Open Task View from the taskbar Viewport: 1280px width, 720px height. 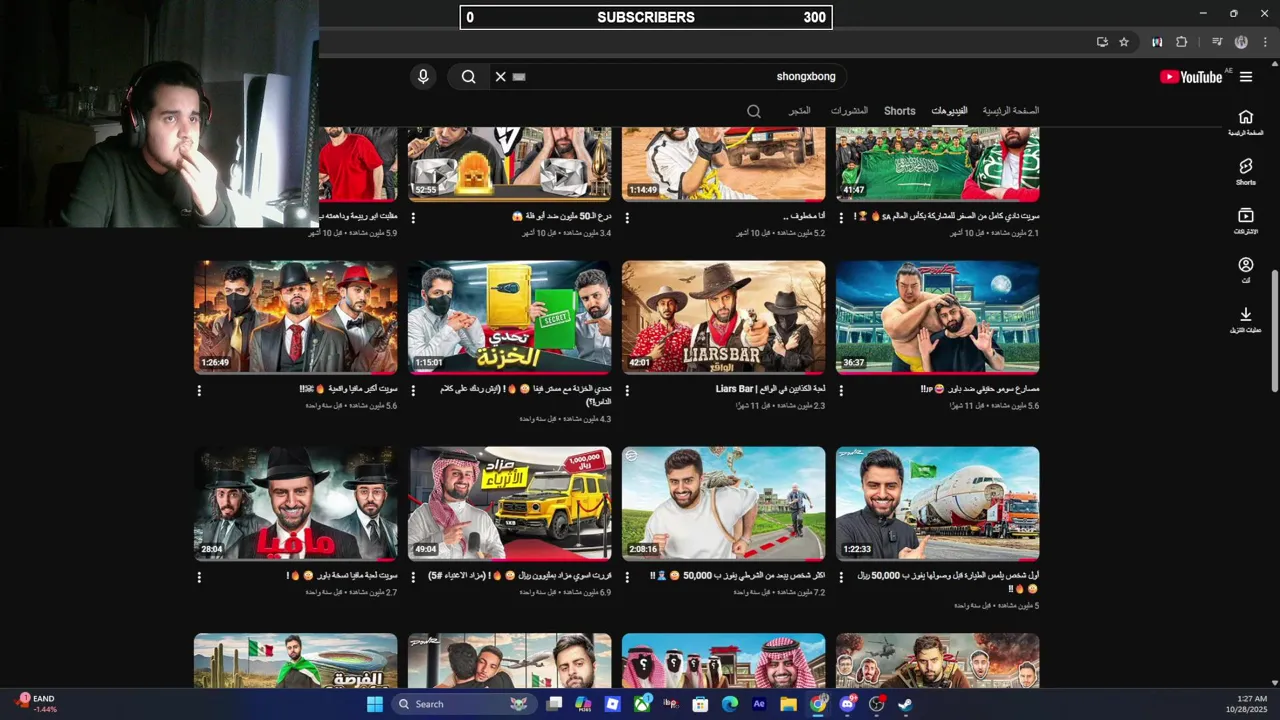pos(555,704)
